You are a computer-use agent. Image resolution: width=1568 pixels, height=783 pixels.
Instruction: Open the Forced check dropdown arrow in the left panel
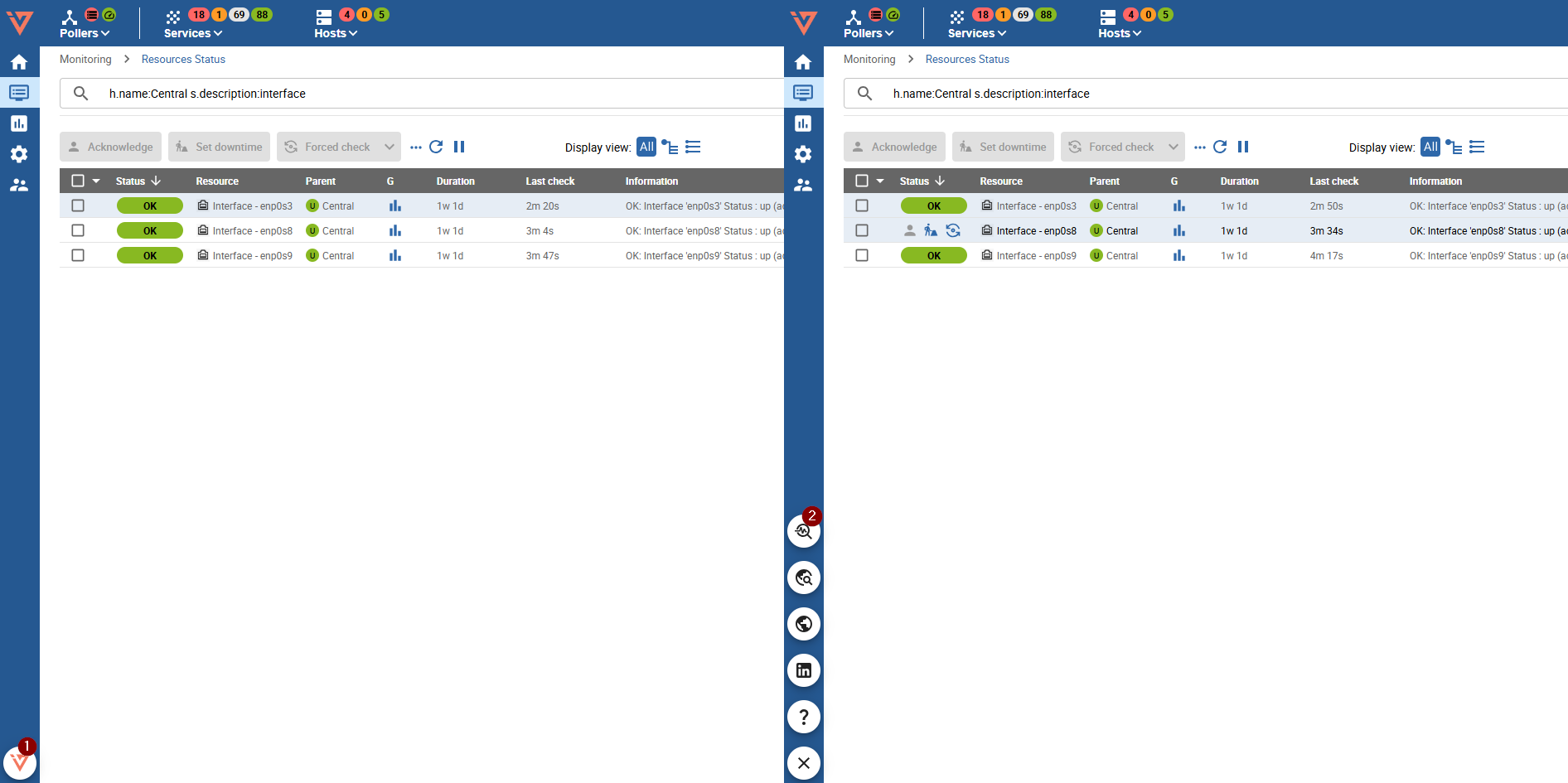pos(389,147)
